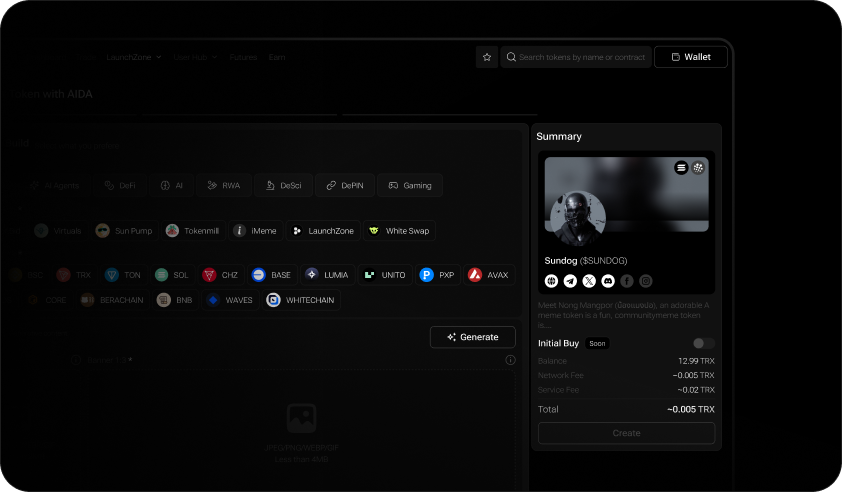This screenshot has height=492, width=842.
Task: Click the info icon below Generate
Action: tap(510, 360)
